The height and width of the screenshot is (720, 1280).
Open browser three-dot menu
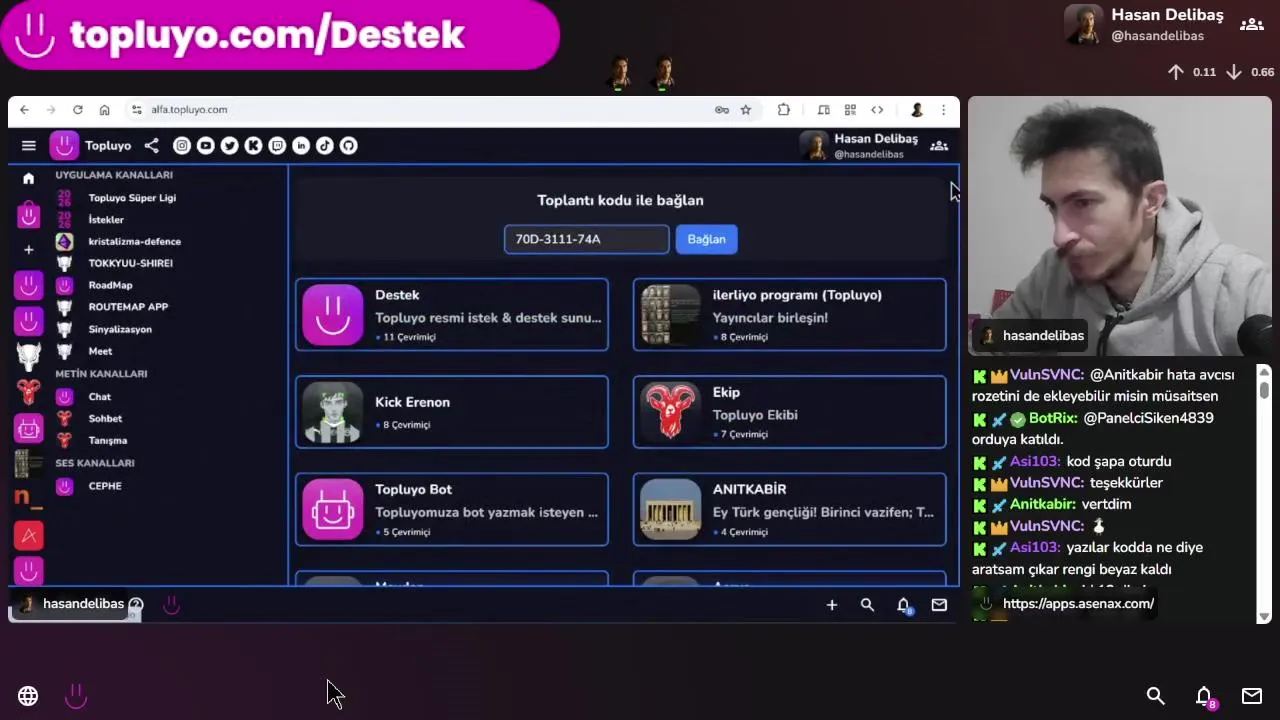pyautogui.click(x=943, y=110)
